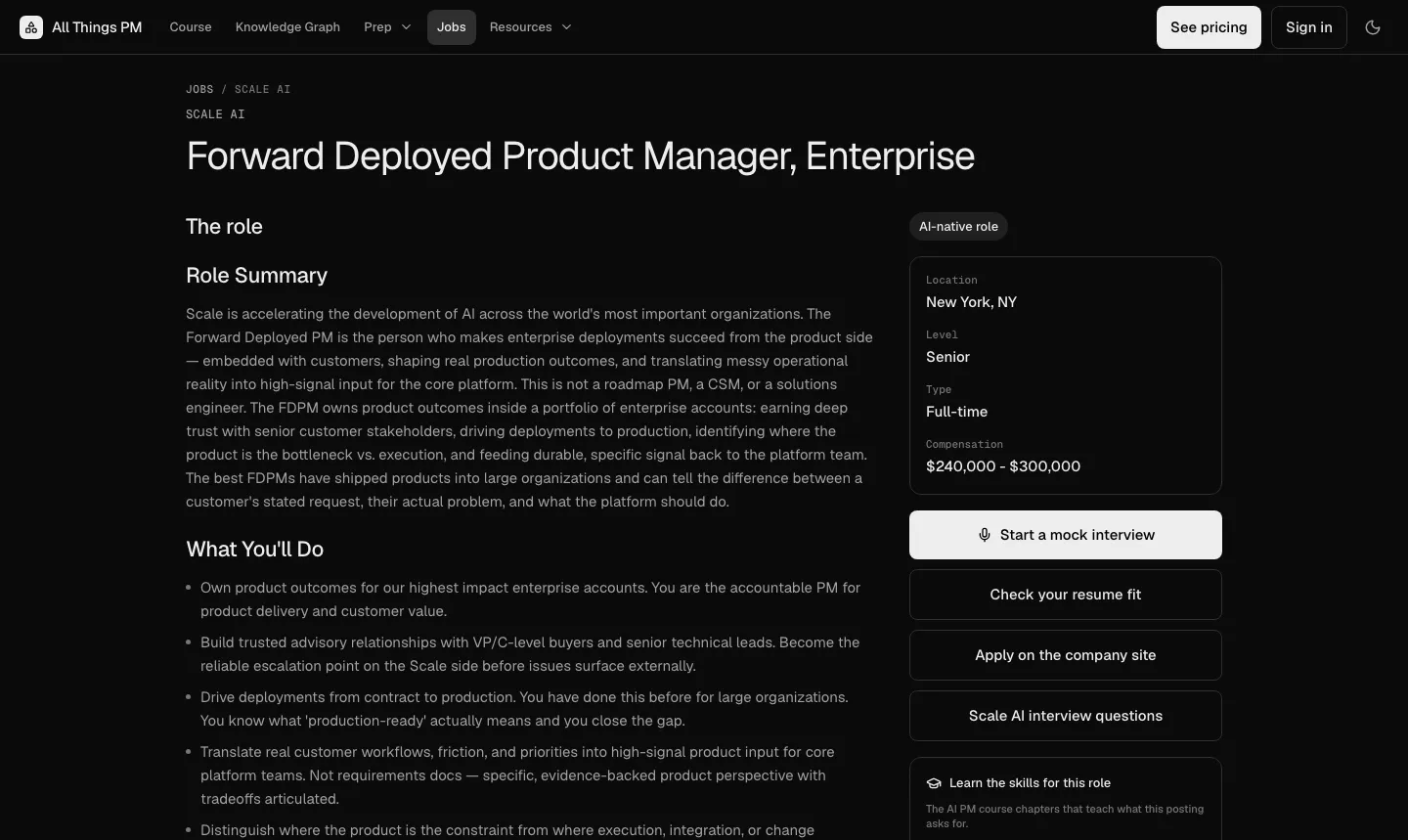Expand the Resources dropdown menu
The image size is (1408, 840).
click(x=530, y=27)
